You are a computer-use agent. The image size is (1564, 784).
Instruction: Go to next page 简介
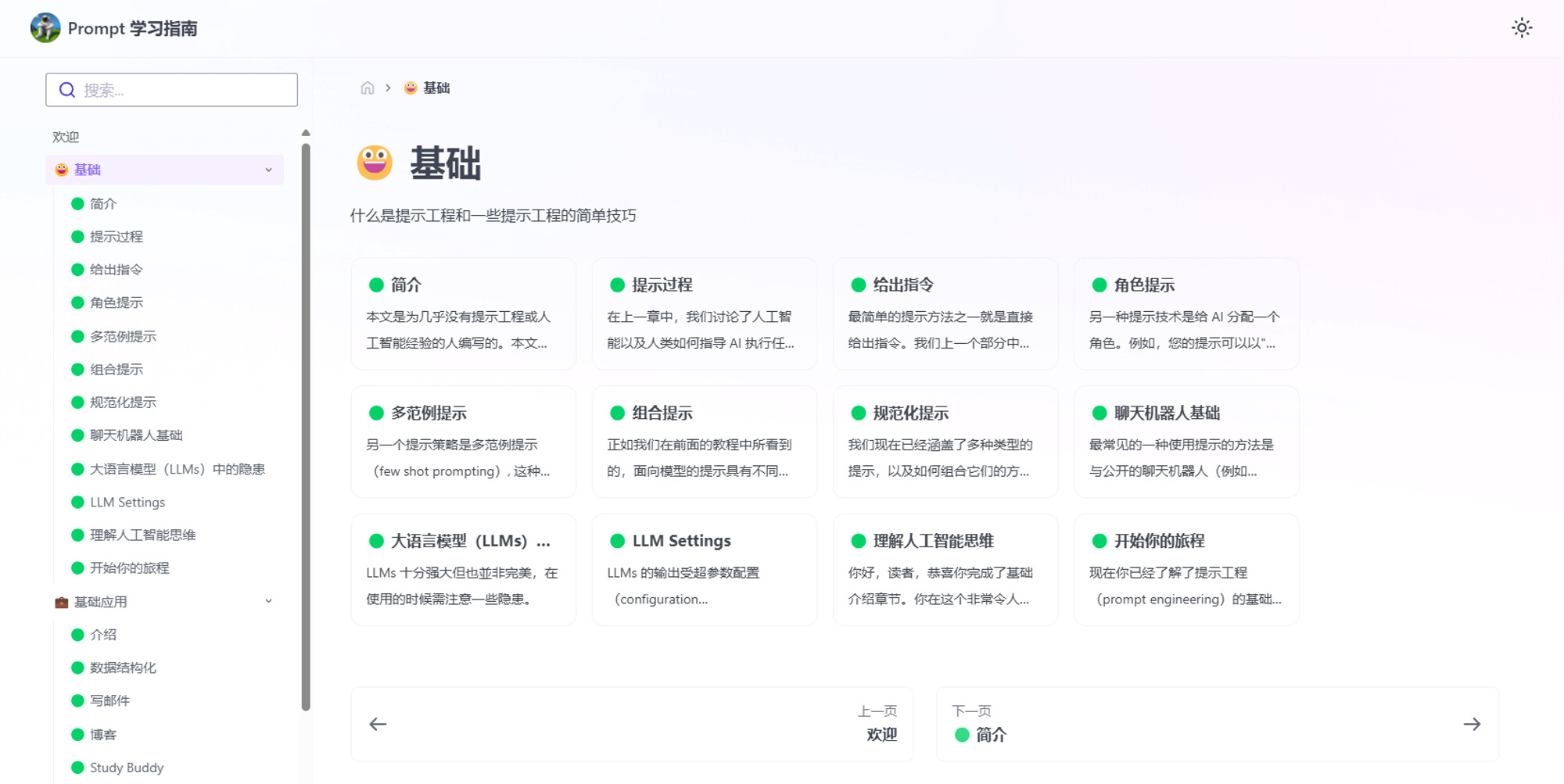click(x=1217, y=725)
